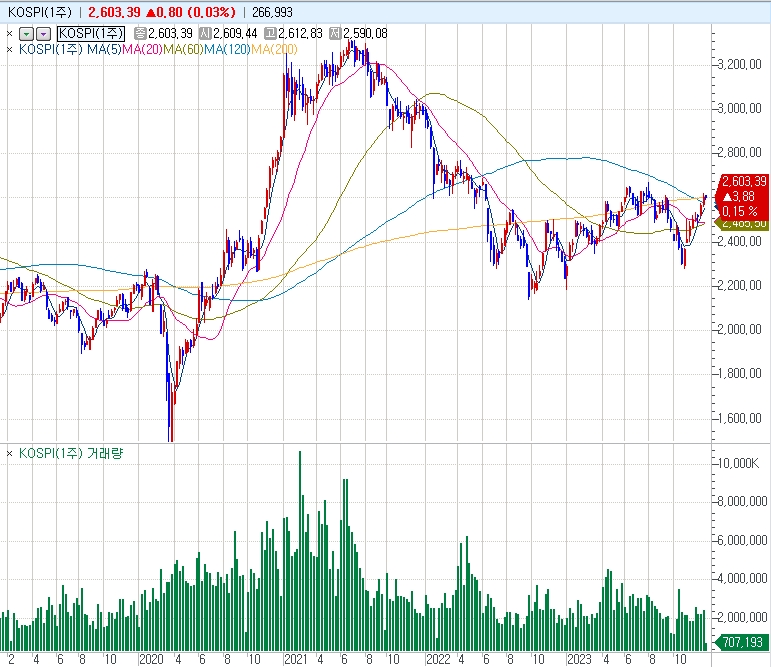Click the 고 high price indicator icon
Image resolution: width=771 pixels, height=667 pixels.
[x=270, y=33]
